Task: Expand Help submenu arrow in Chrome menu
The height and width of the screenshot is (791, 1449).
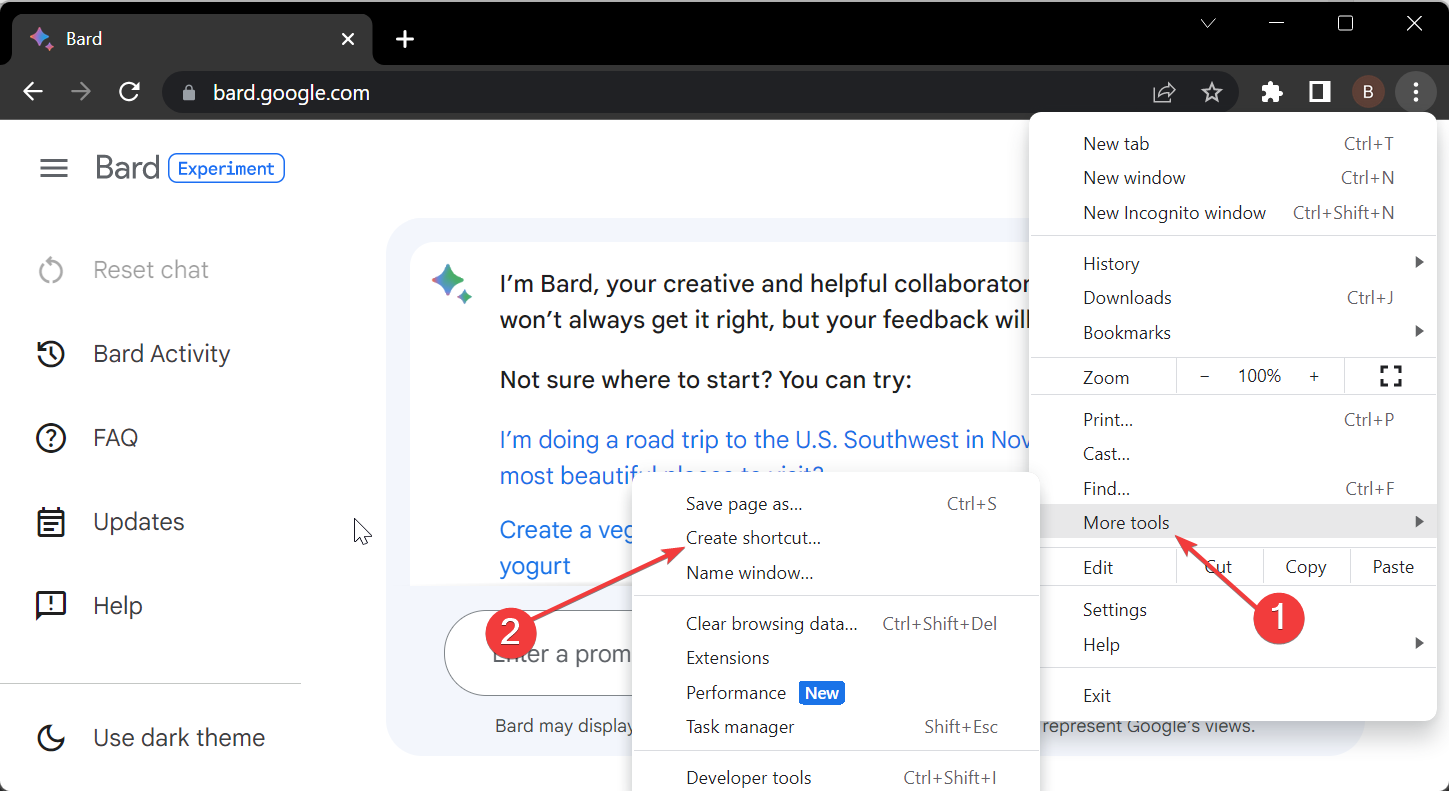Action: (1419, 644)
